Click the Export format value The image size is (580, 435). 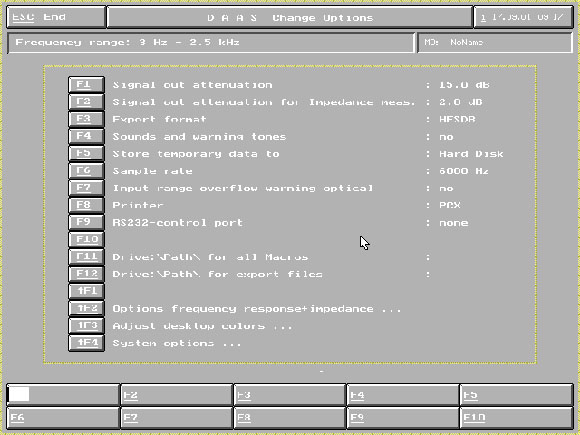tap(457, 119)
